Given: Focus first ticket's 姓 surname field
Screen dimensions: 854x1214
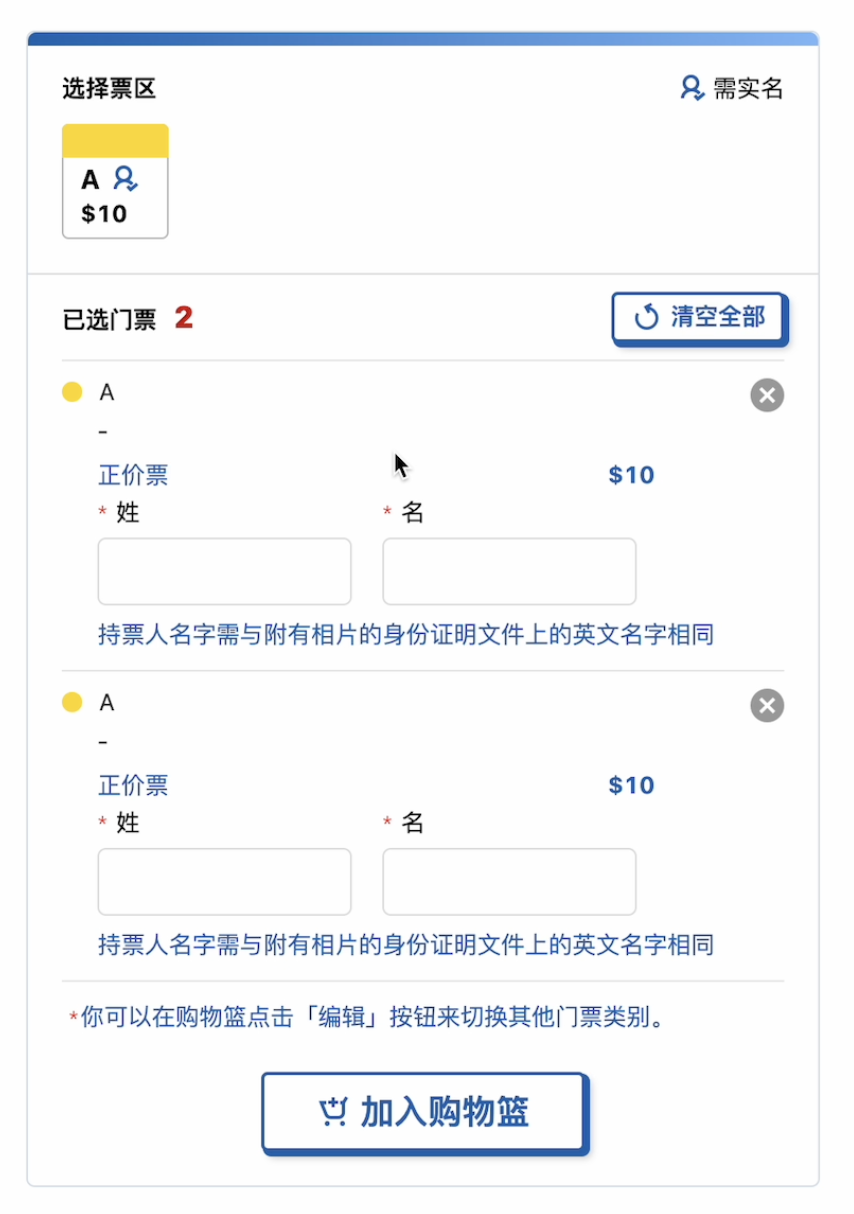Looking at the screenshot, I should pyautogui.click(x=224, y=571).
